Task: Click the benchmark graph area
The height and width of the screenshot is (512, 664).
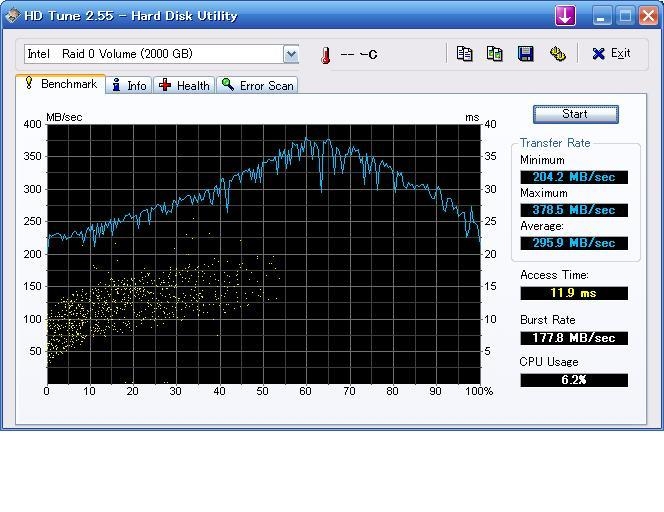Action: pyautogui.click(x=263, y=254)
